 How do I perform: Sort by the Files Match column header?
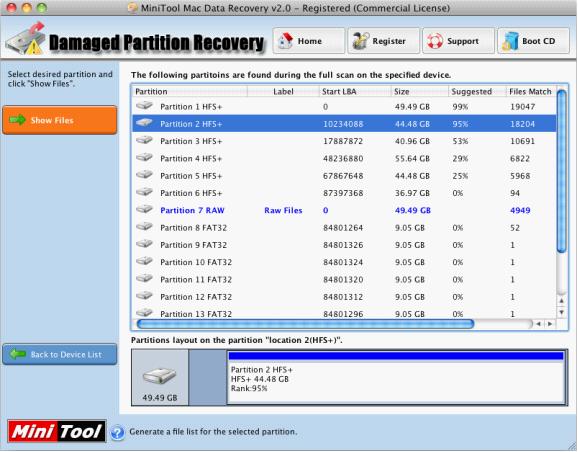[x=531, y=91]
